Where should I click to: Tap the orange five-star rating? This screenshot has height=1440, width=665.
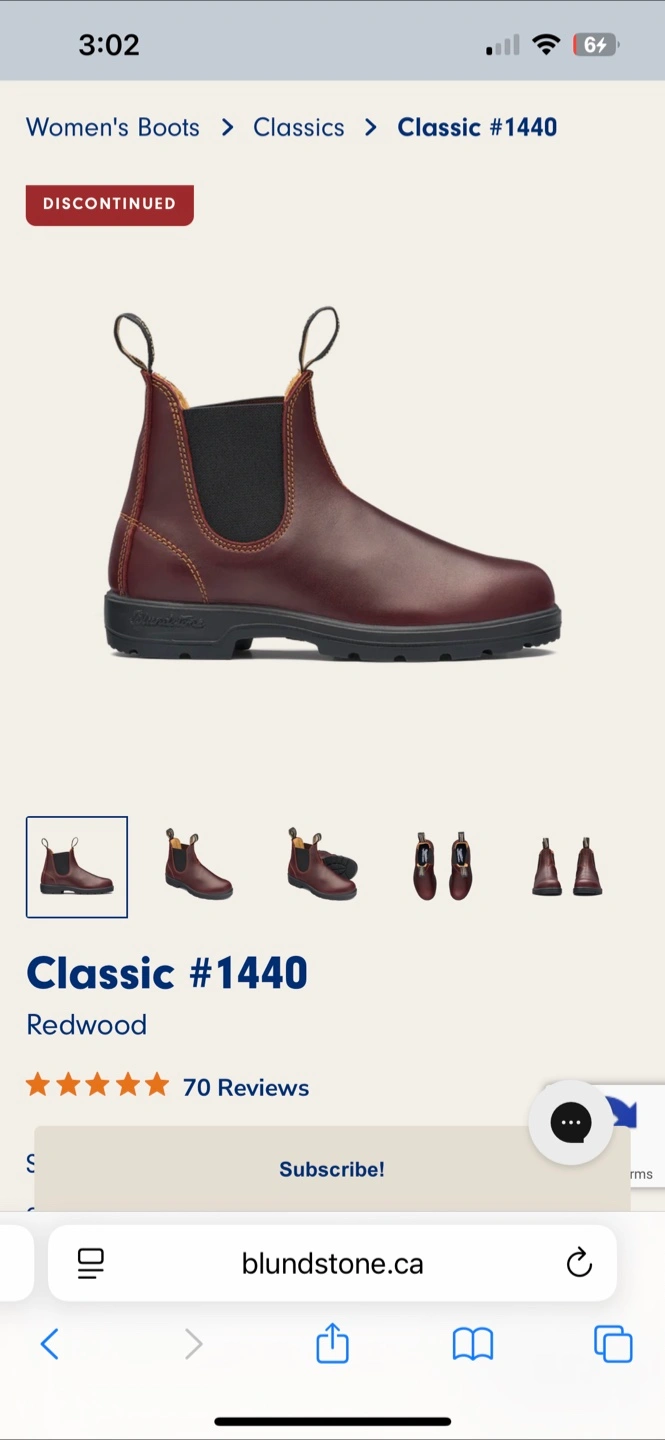point(97,1085)
